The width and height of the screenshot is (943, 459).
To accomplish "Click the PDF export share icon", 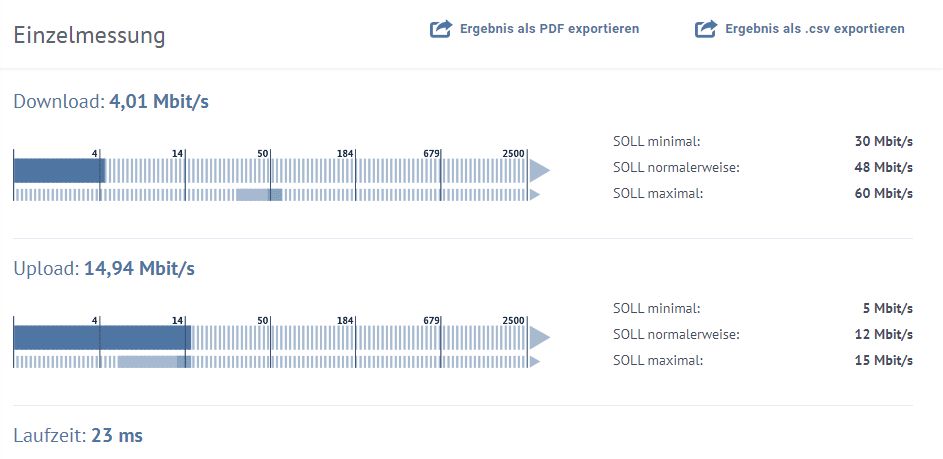I will (x=441, y=29).
